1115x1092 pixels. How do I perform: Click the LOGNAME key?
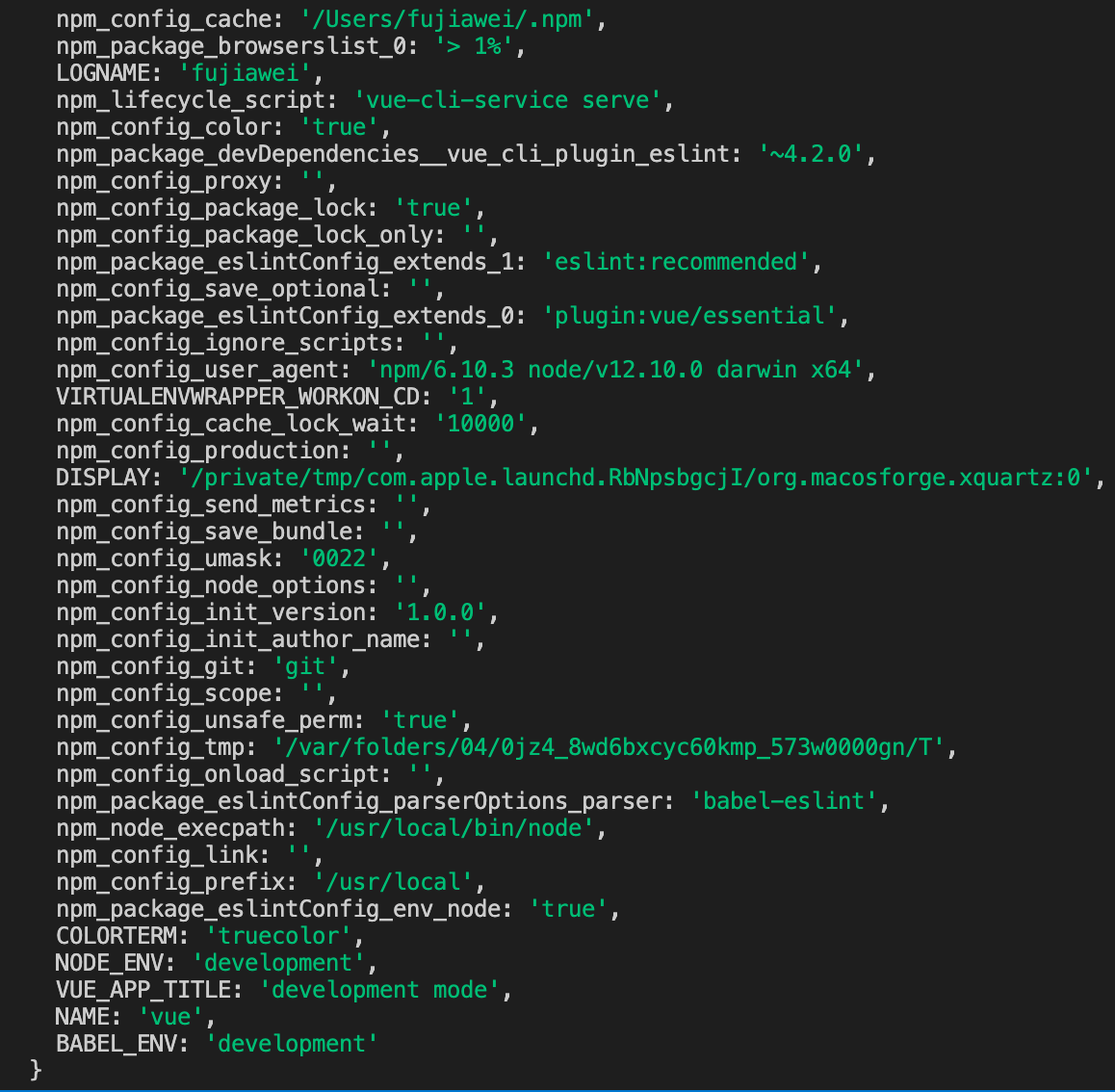coord(103,73)
